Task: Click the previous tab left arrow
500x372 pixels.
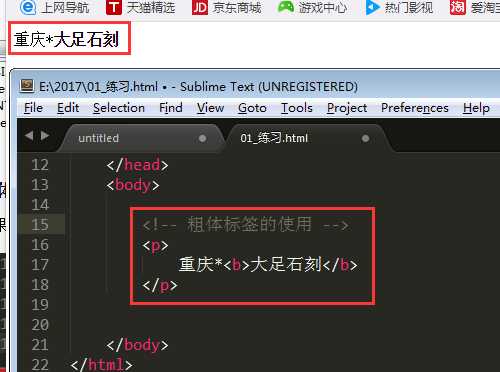Action: [x=29, y=136]
